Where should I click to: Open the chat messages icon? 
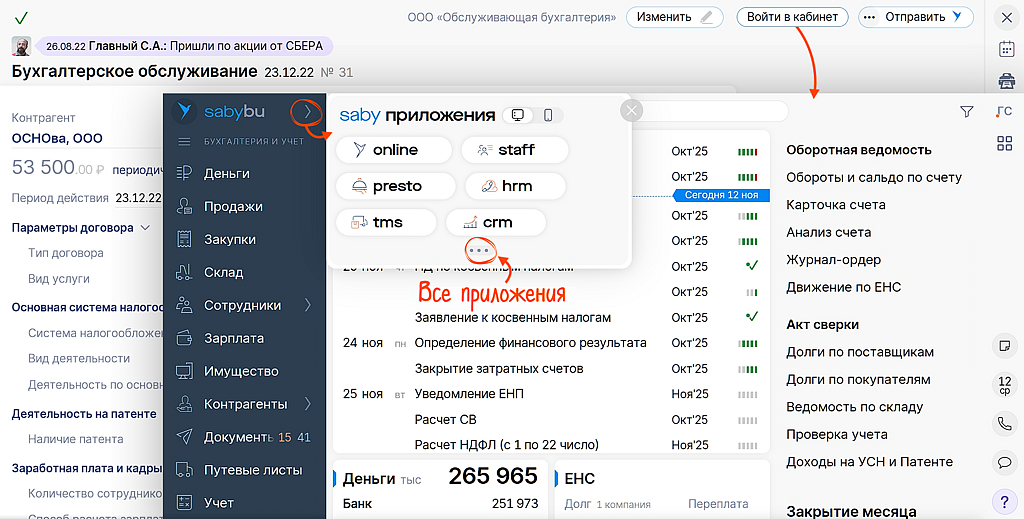click(x=1004, y=462)
